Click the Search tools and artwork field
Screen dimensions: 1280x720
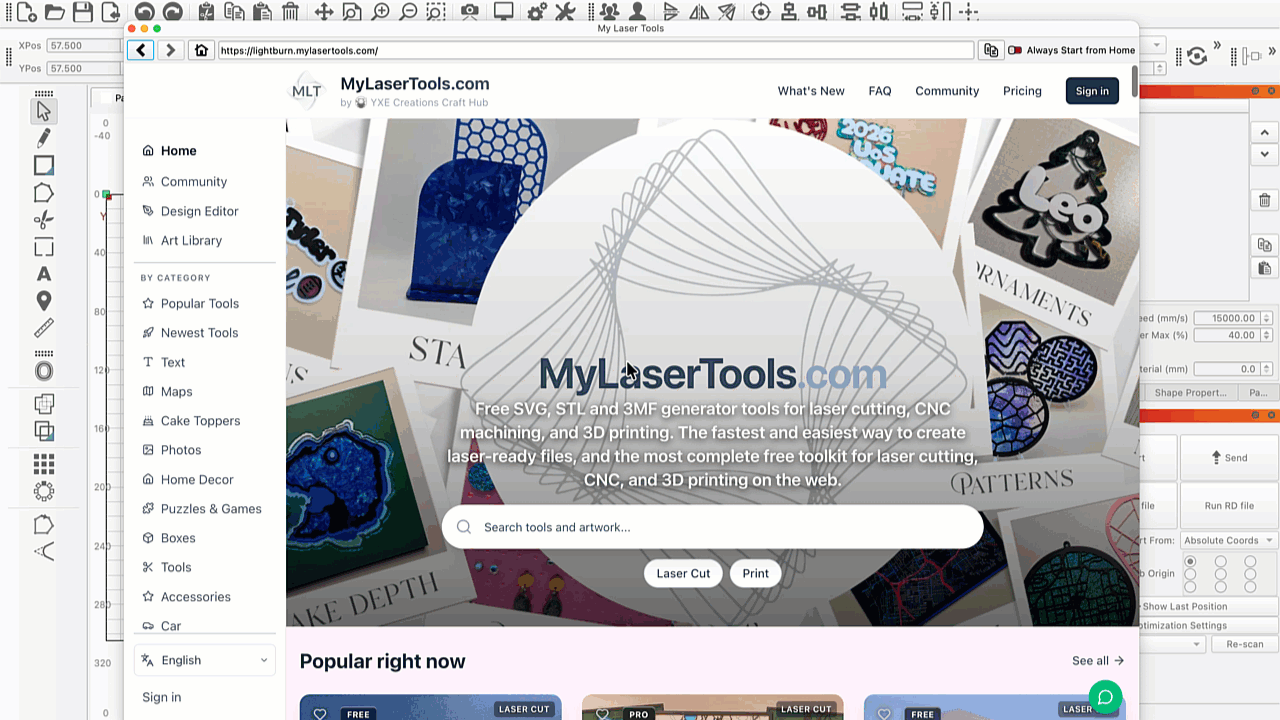tap(712, 527)
